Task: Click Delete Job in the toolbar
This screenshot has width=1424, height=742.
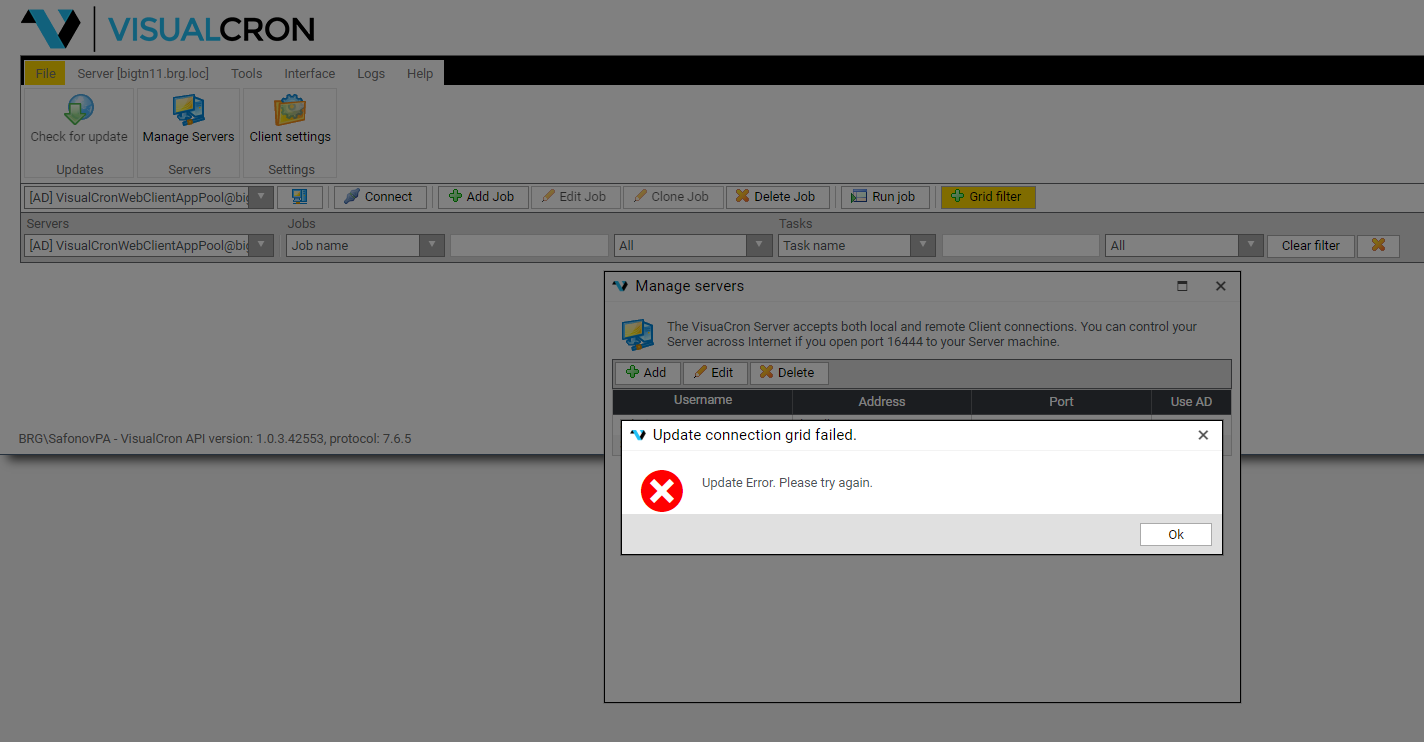Action: [x=777, y=196]
